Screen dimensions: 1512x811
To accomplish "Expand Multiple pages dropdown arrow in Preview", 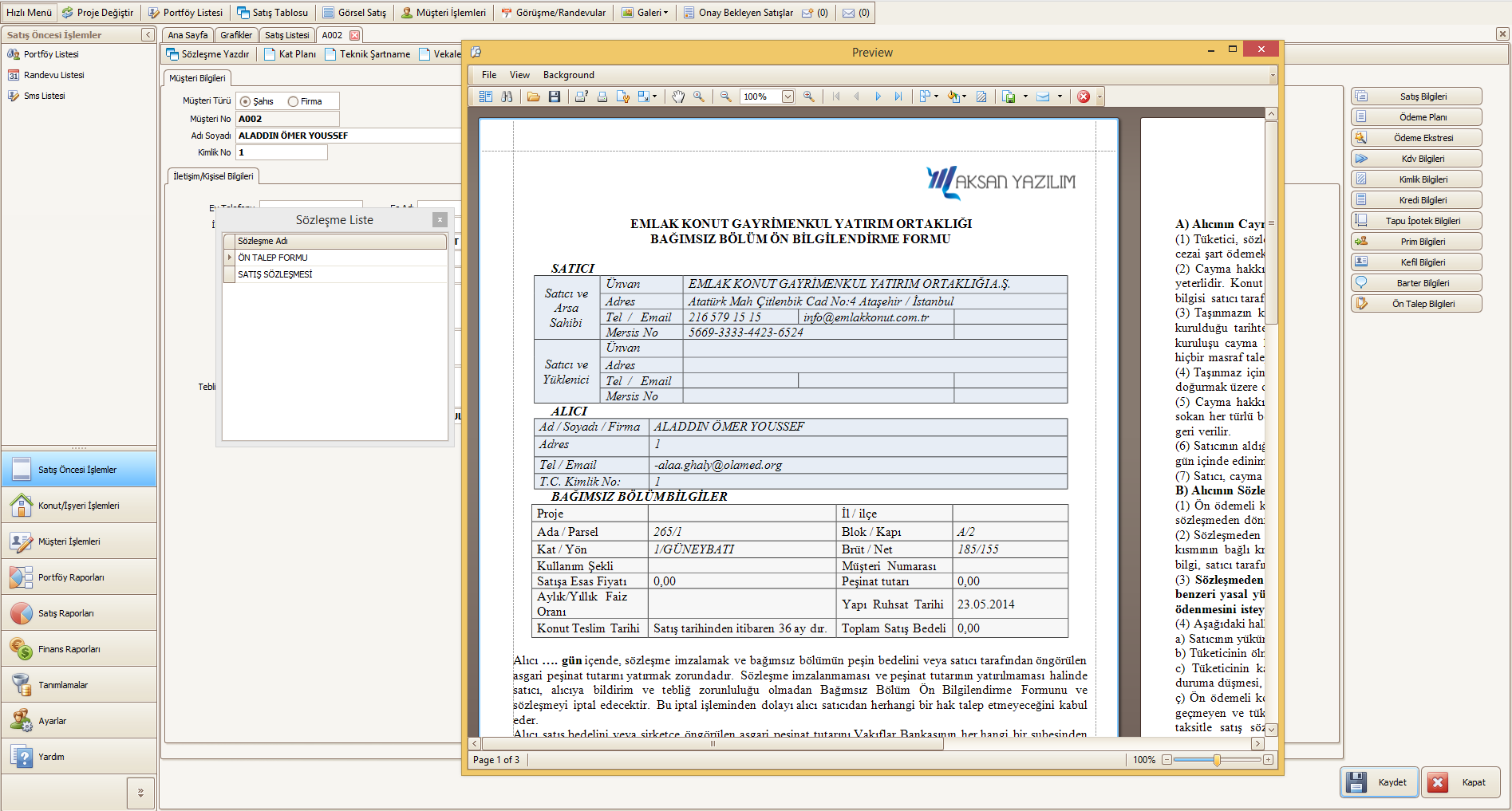I will tap(936, 96).
